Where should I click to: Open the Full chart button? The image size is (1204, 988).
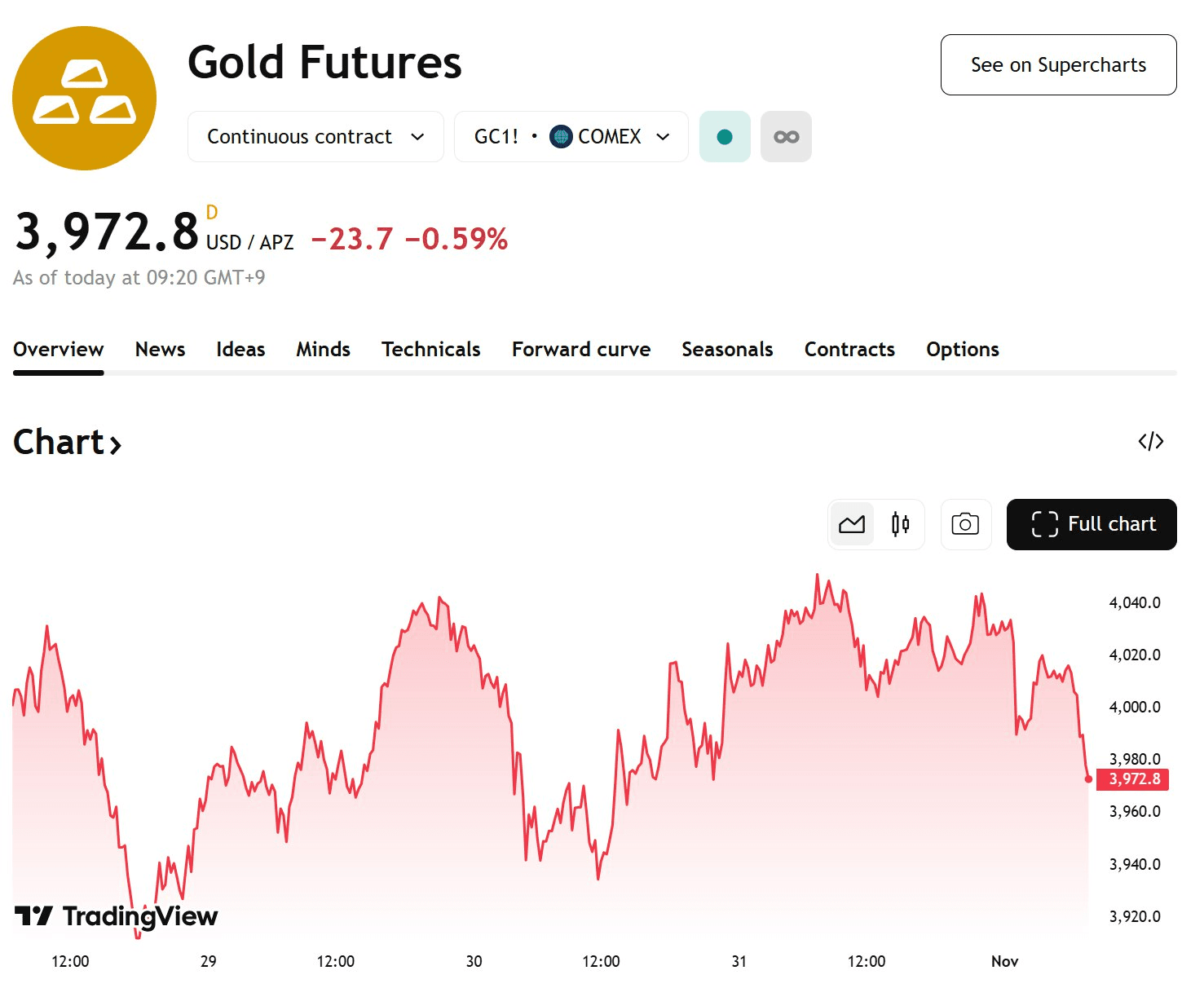[1091, 524]
